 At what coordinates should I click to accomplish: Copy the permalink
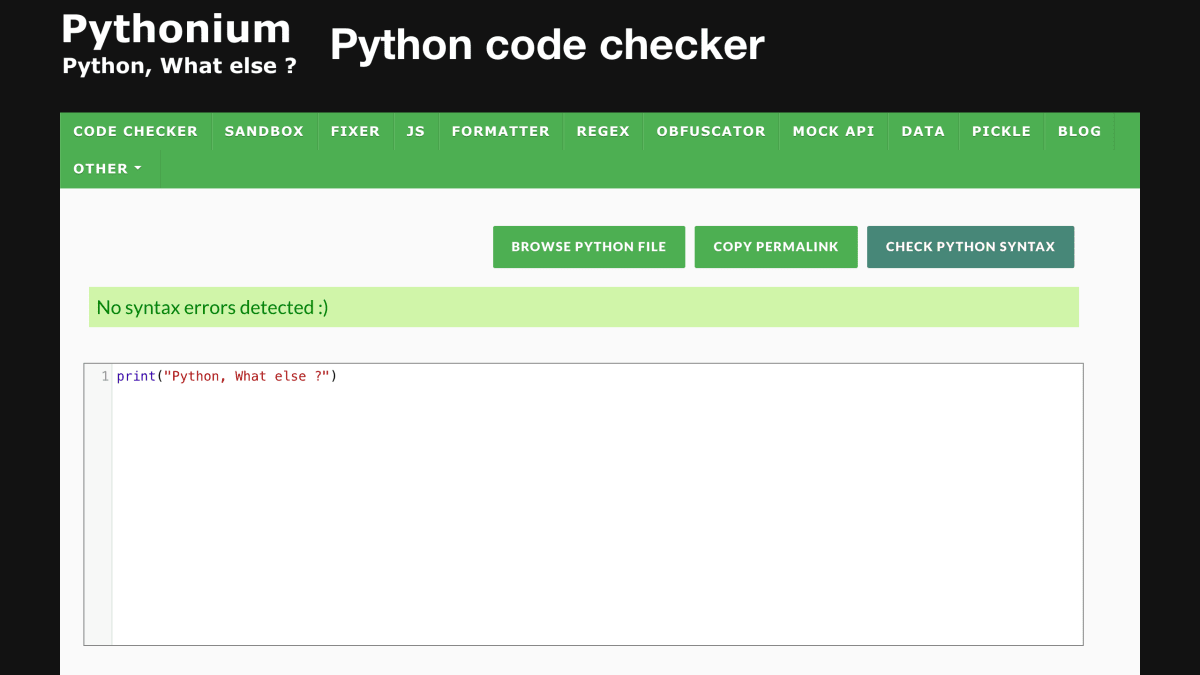point(776,247)
